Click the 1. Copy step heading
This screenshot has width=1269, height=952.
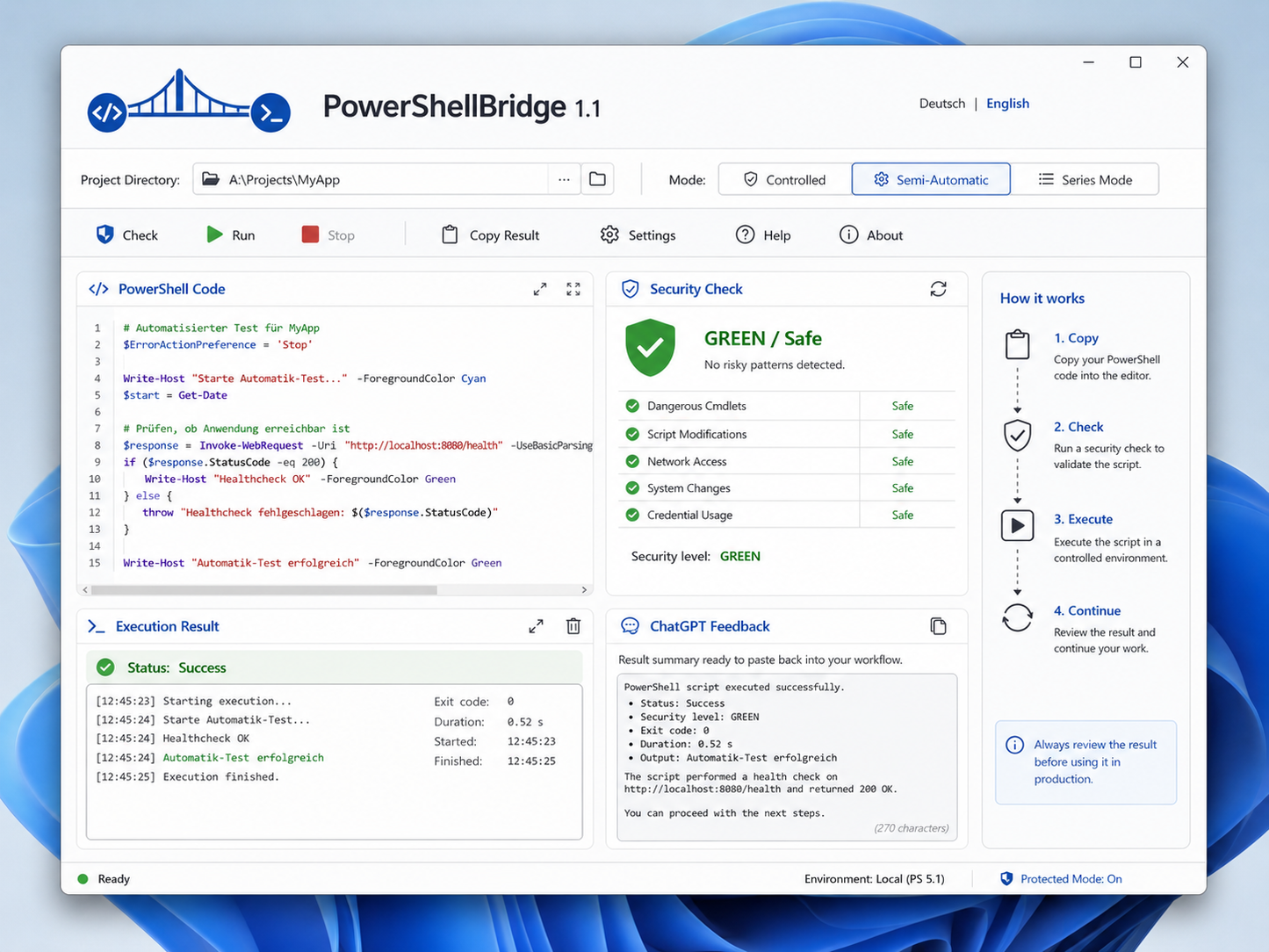1076,338
